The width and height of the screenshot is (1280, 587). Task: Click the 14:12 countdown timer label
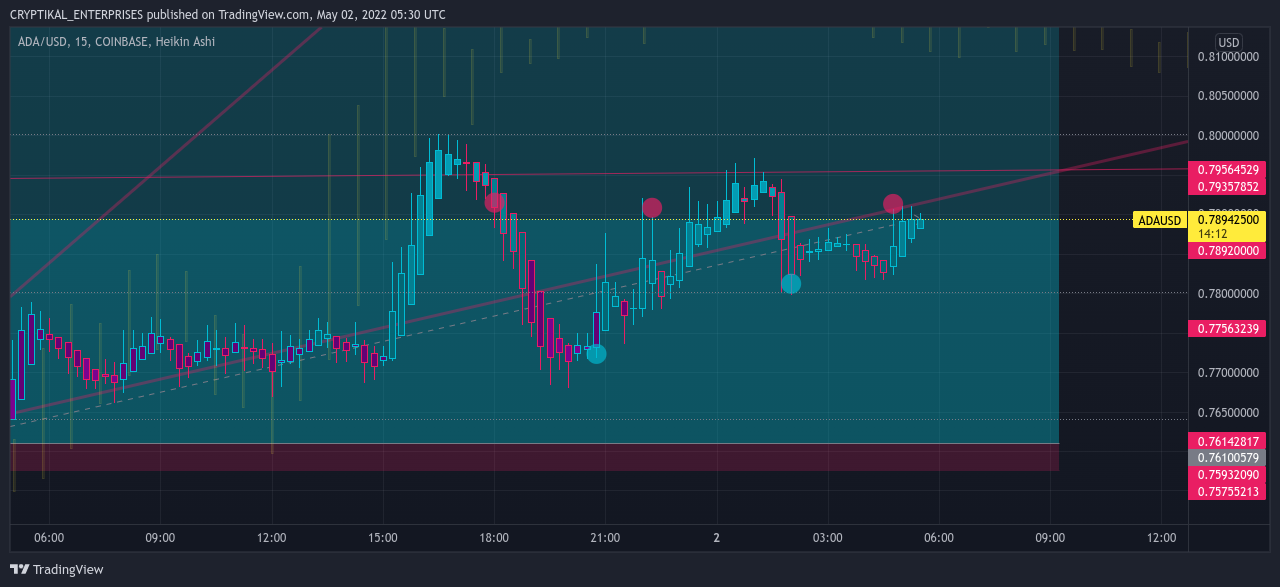point(1212,234)
